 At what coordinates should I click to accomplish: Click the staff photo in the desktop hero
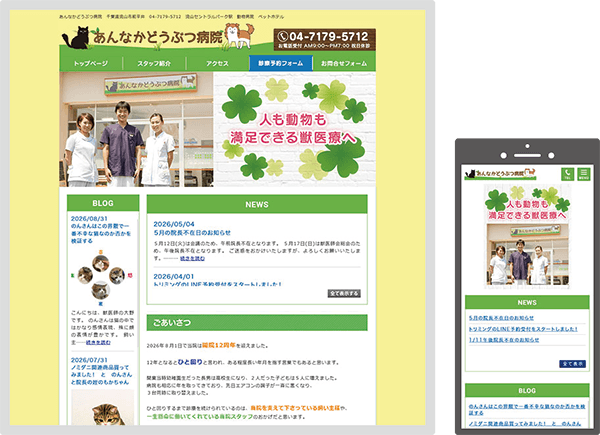136,129
